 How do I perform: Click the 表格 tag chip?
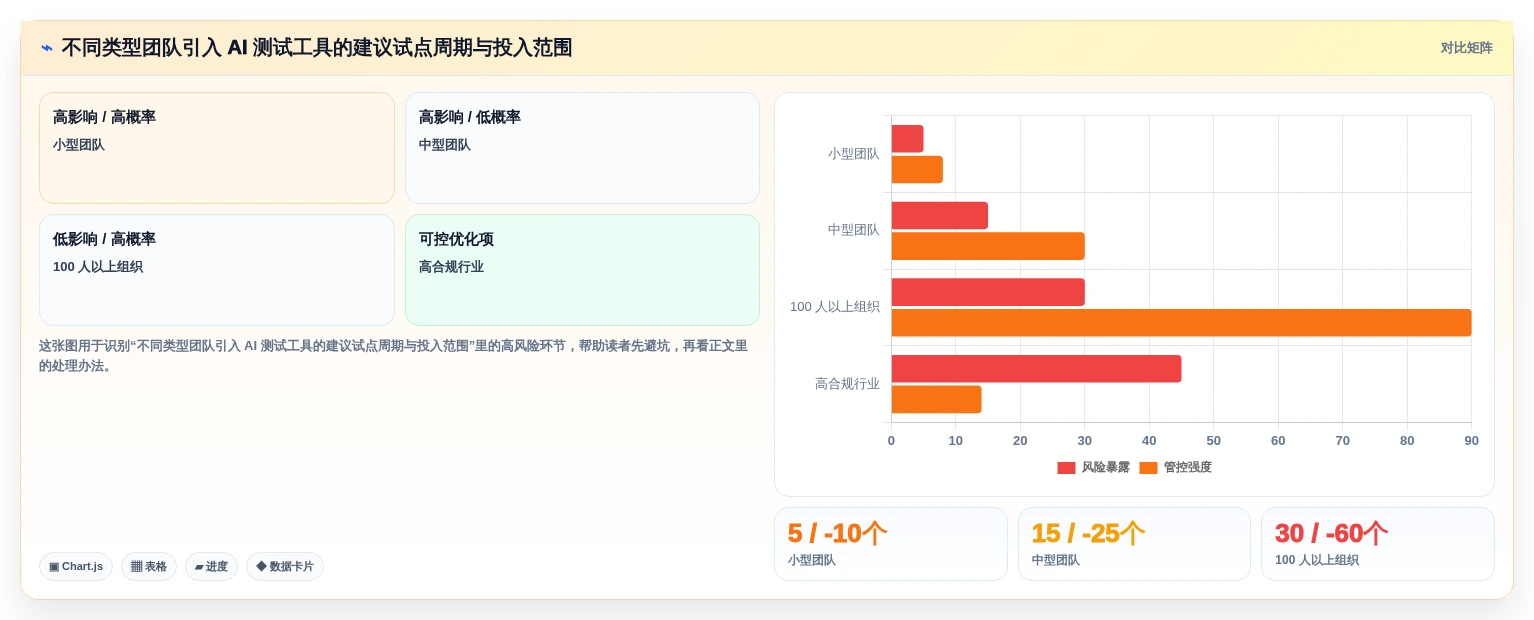point(149,567)
